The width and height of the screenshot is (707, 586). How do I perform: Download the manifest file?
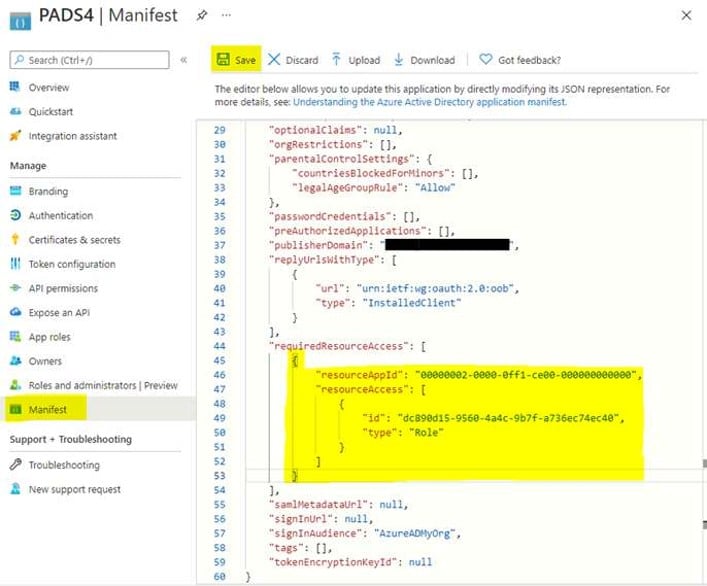(x=424, y=60)
